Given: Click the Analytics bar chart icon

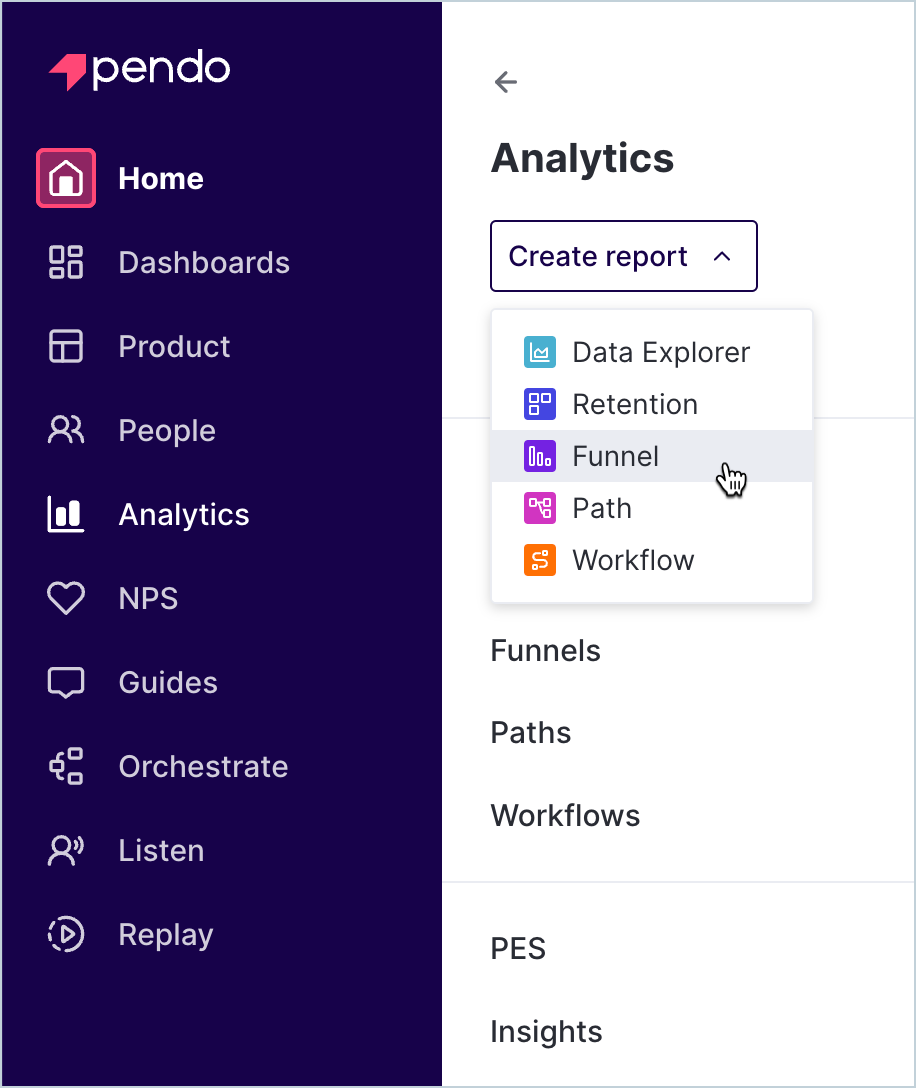Looking at the screenshot, I should [66, 514].
